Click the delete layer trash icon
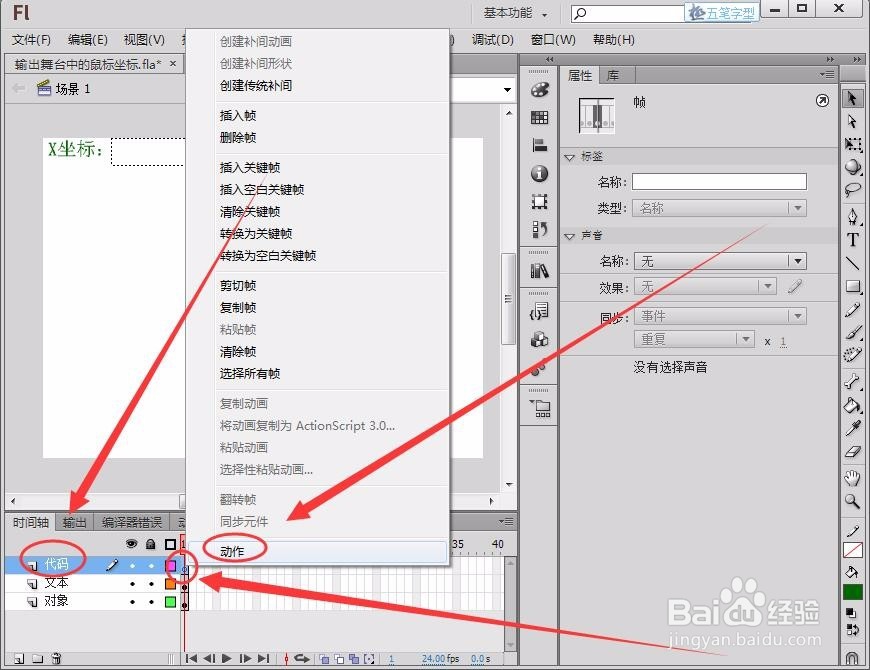Screen dimensions: 870x670 [56, 658]
